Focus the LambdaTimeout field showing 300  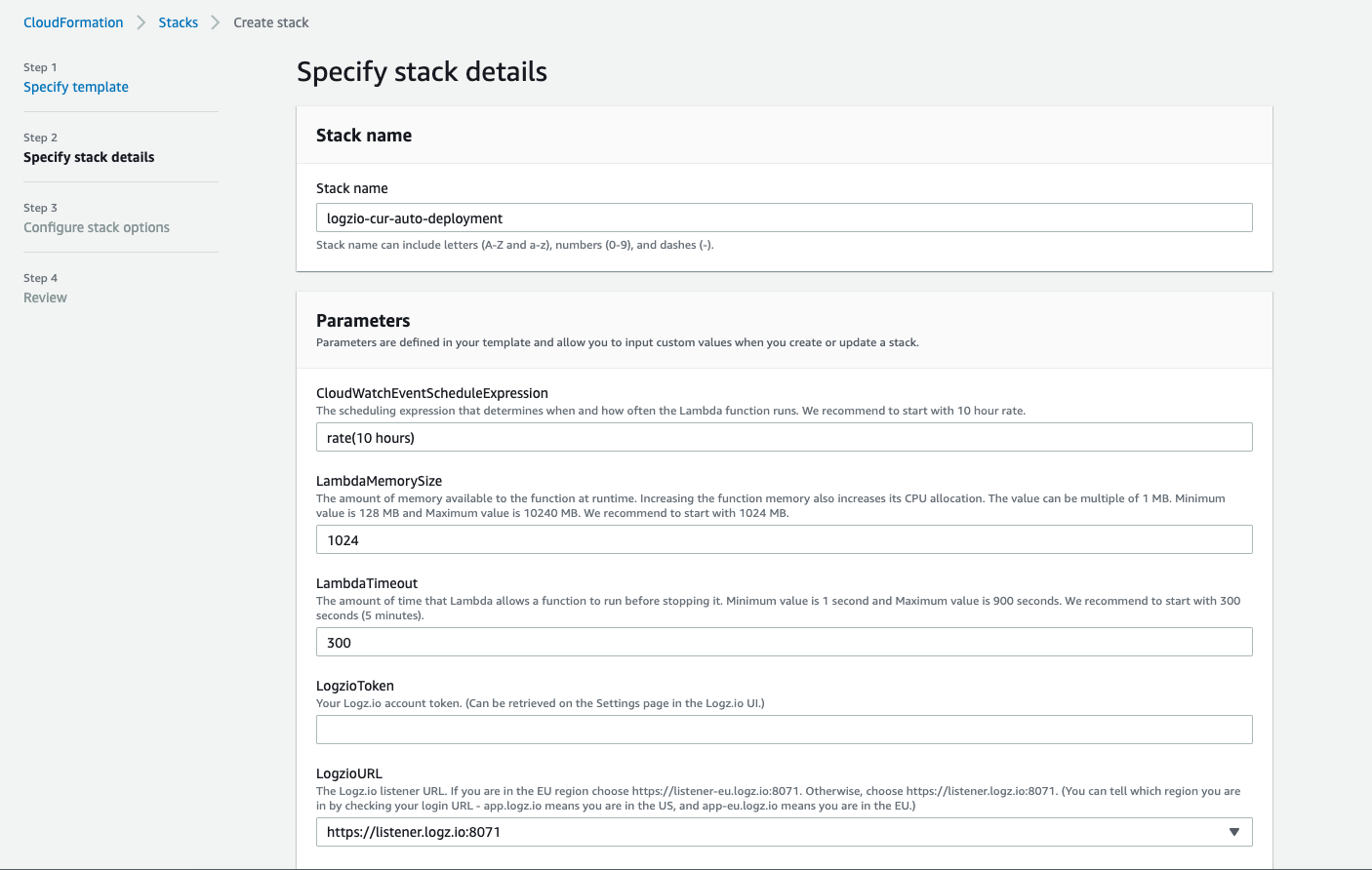coord(784,642)
